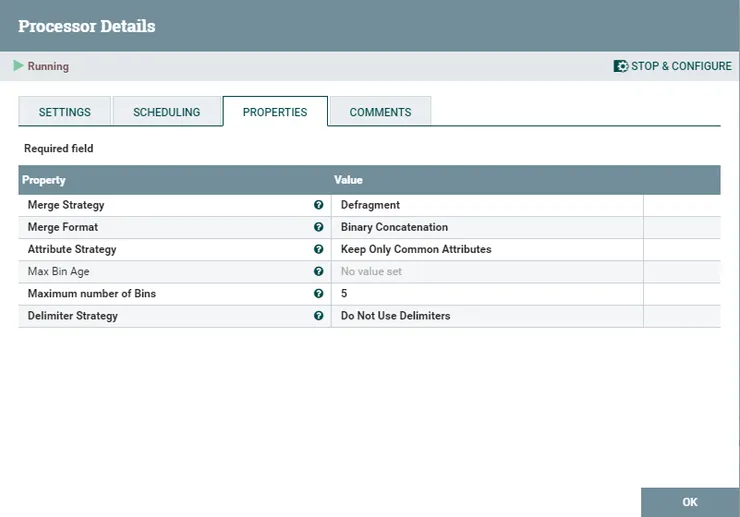Click the Stop & Configure gear icon
This screenshot has height=517, width=740.
(621, 66)
